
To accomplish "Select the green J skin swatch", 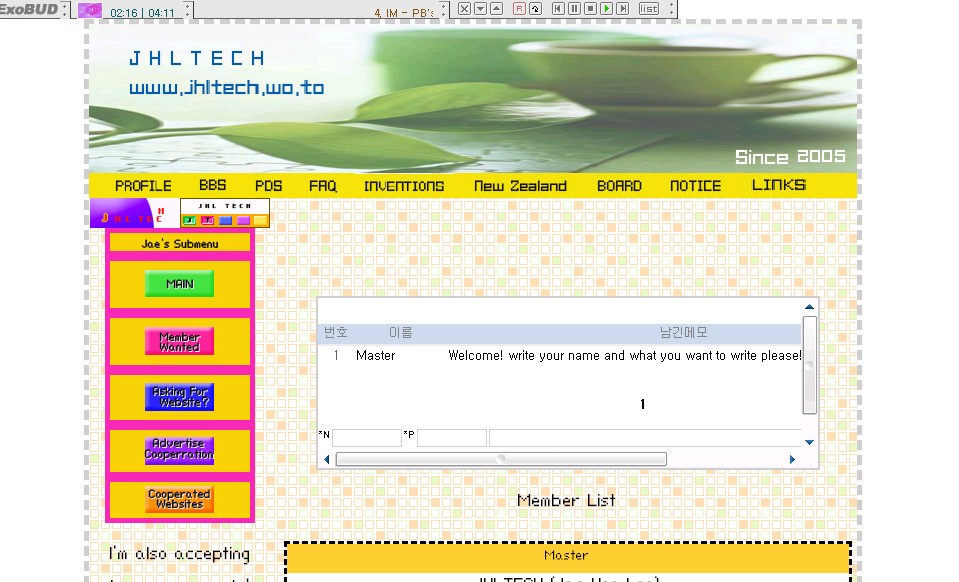I will tap(189, 221).
